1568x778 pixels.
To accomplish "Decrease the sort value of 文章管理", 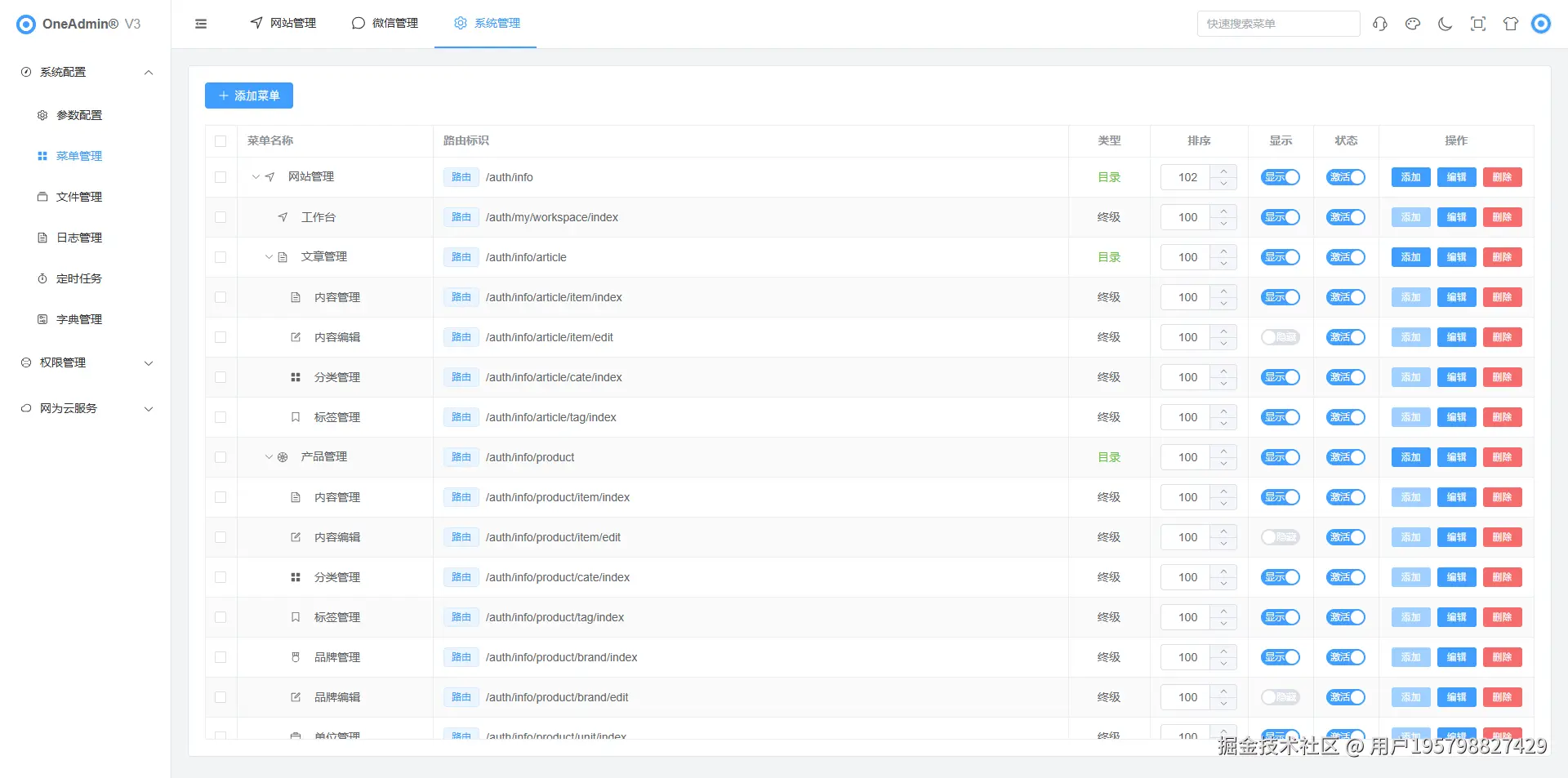I will (1223, 264).
